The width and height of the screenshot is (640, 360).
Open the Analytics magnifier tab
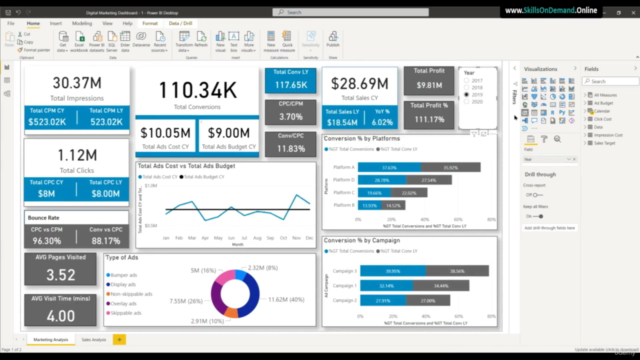pos(558,139)
